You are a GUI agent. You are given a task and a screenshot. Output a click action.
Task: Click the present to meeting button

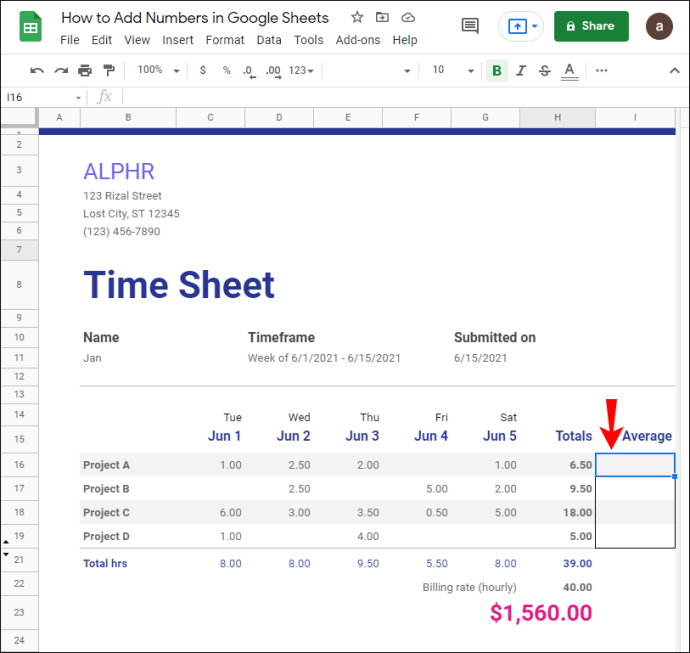tap(517, 26)
